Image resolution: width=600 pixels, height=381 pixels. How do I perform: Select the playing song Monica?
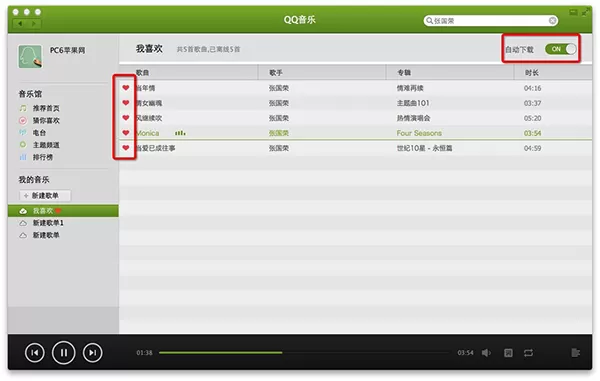pyautogui.click(x=148, y=133)
